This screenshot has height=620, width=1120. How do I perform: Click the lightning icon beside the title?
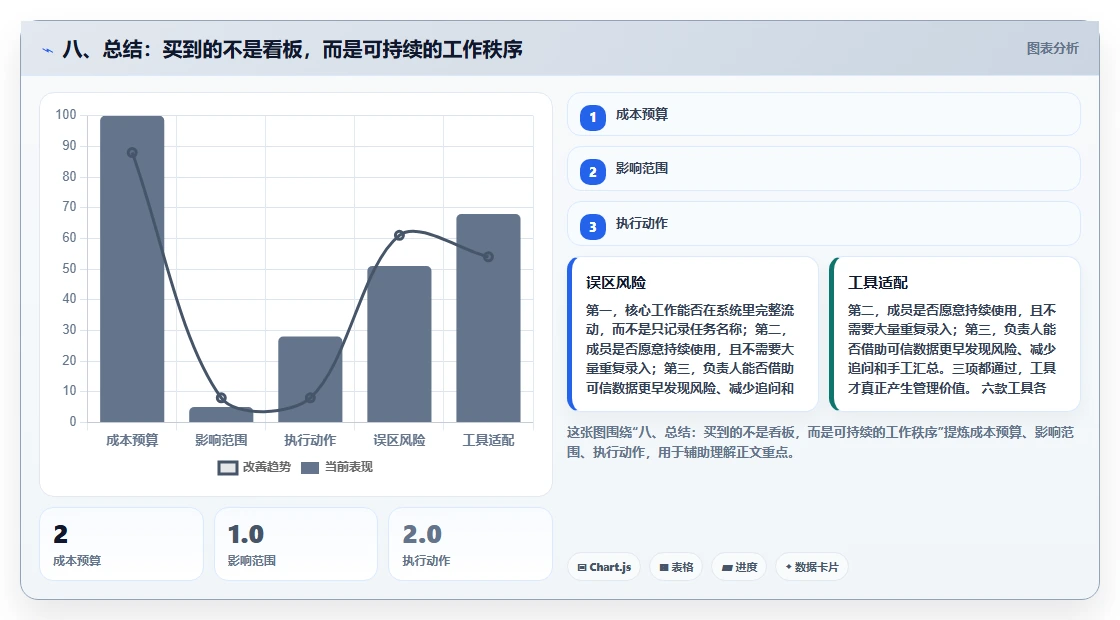point(47,50)
